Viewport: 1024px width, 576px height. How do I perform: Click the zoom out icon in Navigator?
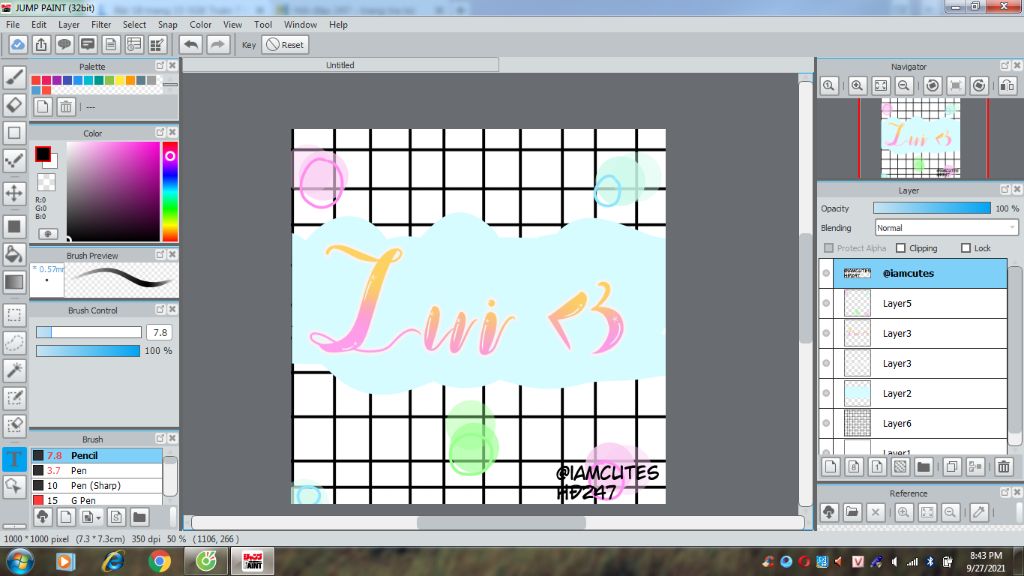[904, 86]
